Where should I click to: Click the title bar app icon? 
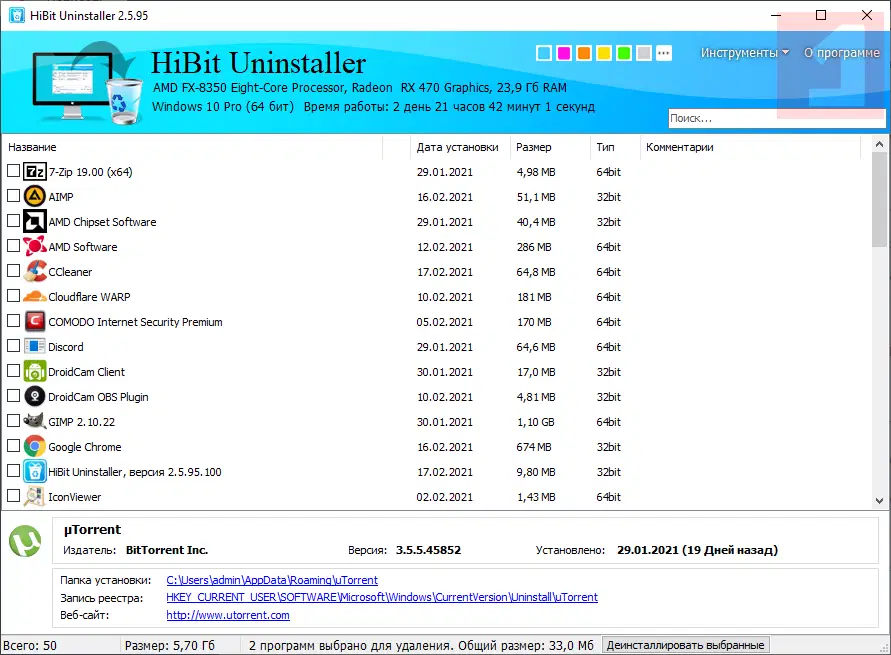(16, 15)
